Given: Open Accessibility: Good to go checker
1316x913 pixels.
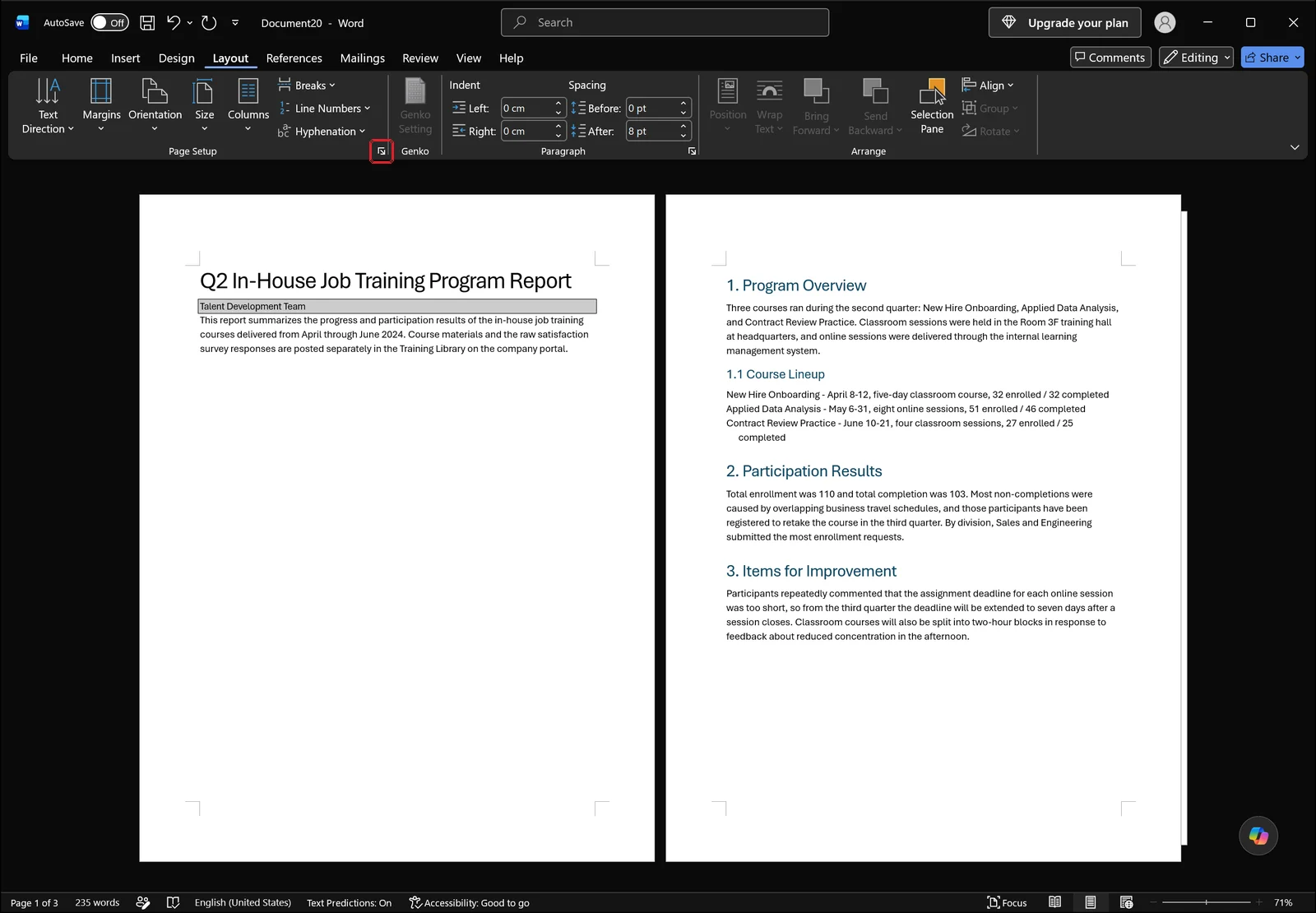Looking at the screenshot, I should pos(469,902).
